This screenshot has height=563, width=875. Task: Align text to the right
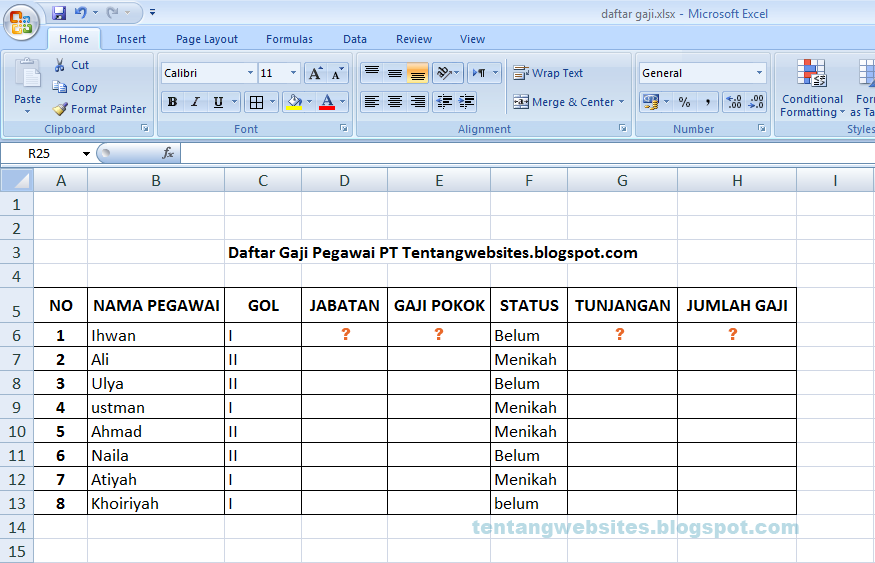coord(417,102)
